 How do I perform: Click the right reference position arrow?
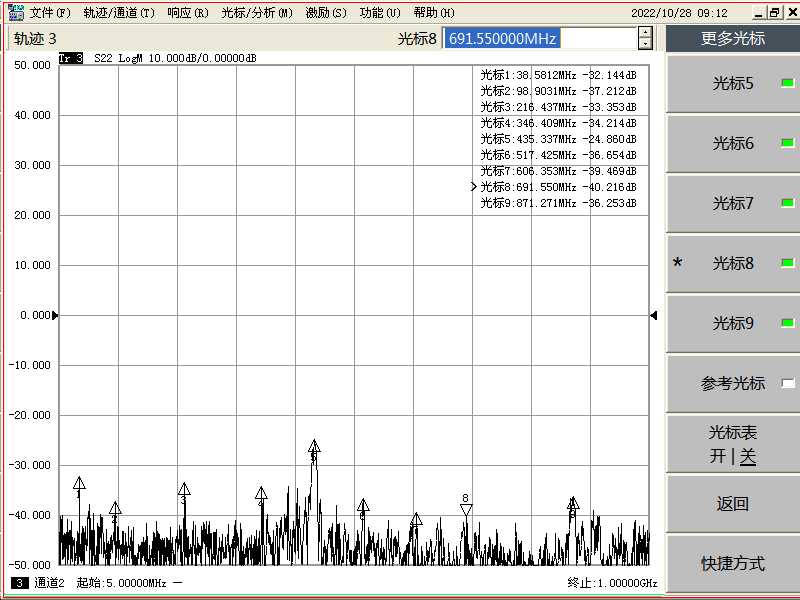(x=653, y=315)
